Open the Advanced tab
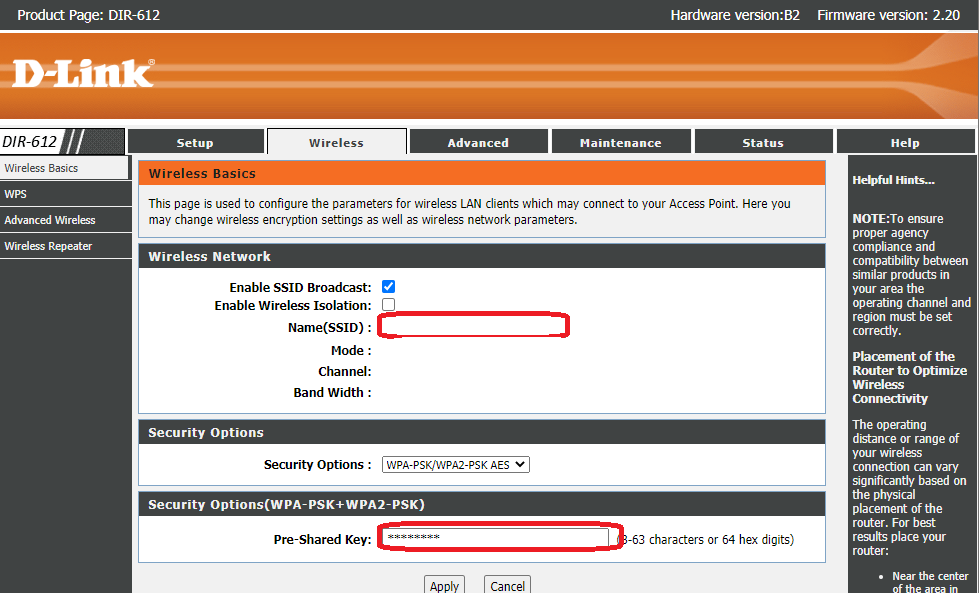The image size is (979, 593). [478, 142]
